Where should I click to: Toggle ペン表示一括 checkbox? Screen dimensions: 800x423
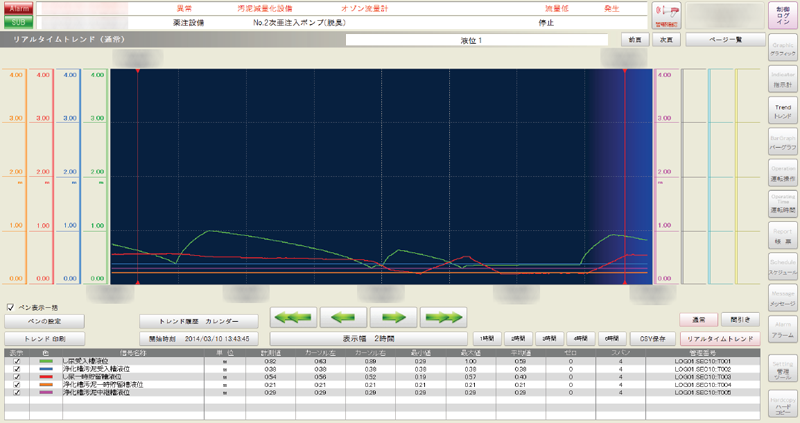10,307
